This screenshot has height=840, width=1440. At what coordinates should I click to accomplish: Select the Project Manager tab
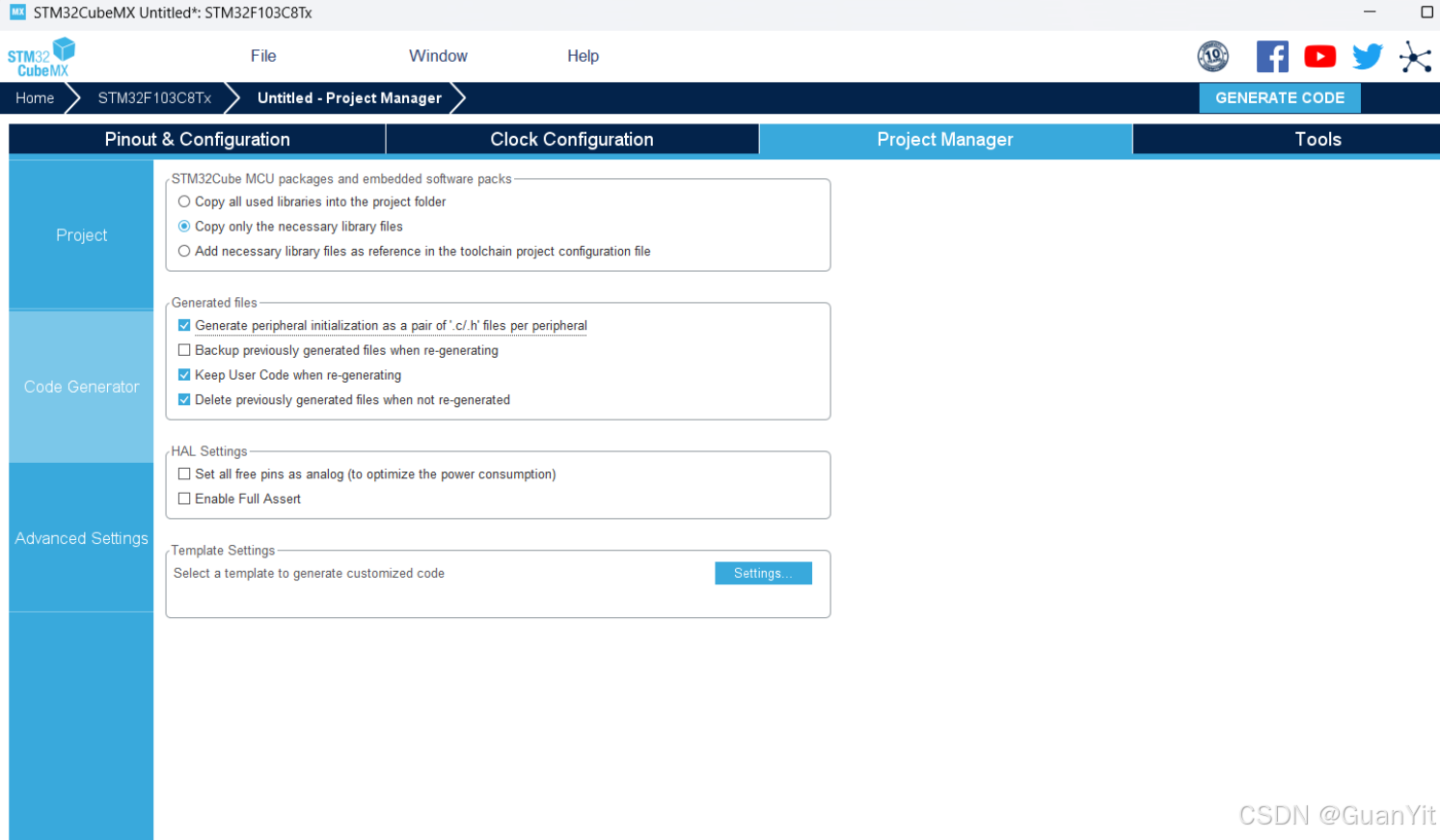pos(945,140)
